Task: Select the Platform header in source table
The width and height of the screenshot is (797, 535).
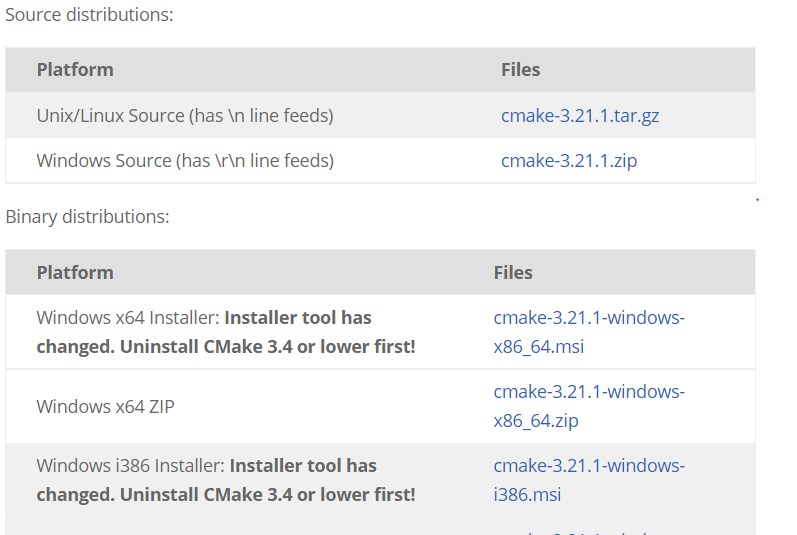Action: tap(75, 70)
